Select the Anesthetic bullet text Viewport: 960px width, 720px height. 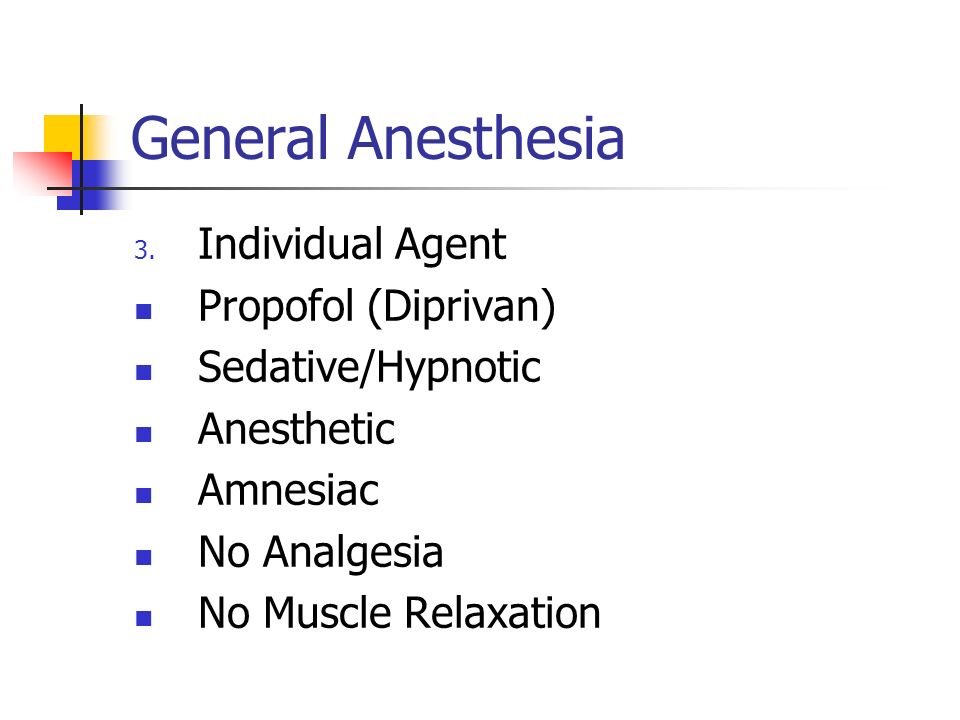coord(296,429)
